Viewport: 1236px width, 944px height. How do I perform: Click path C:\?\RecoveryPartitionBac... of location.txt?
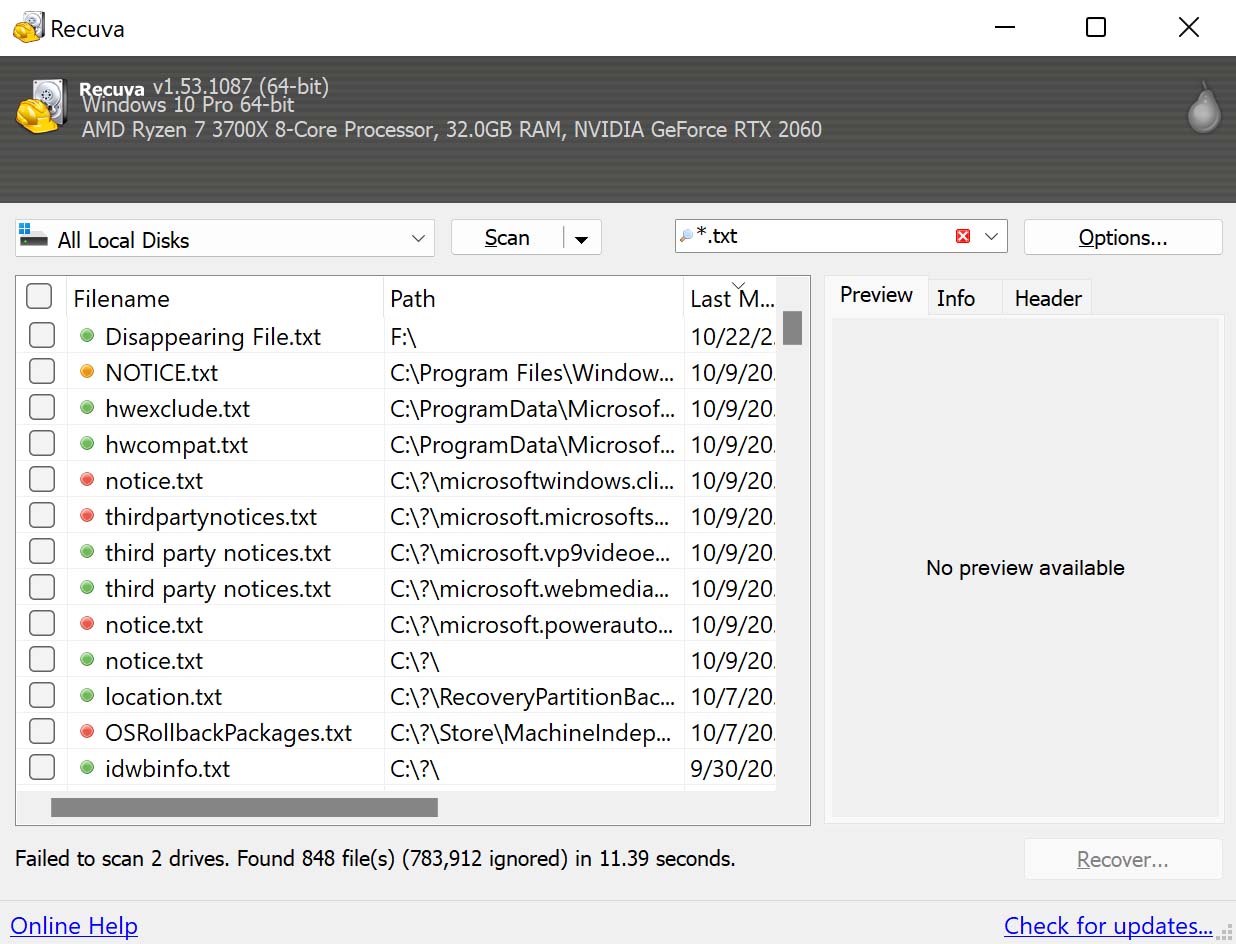click(532, 697)
